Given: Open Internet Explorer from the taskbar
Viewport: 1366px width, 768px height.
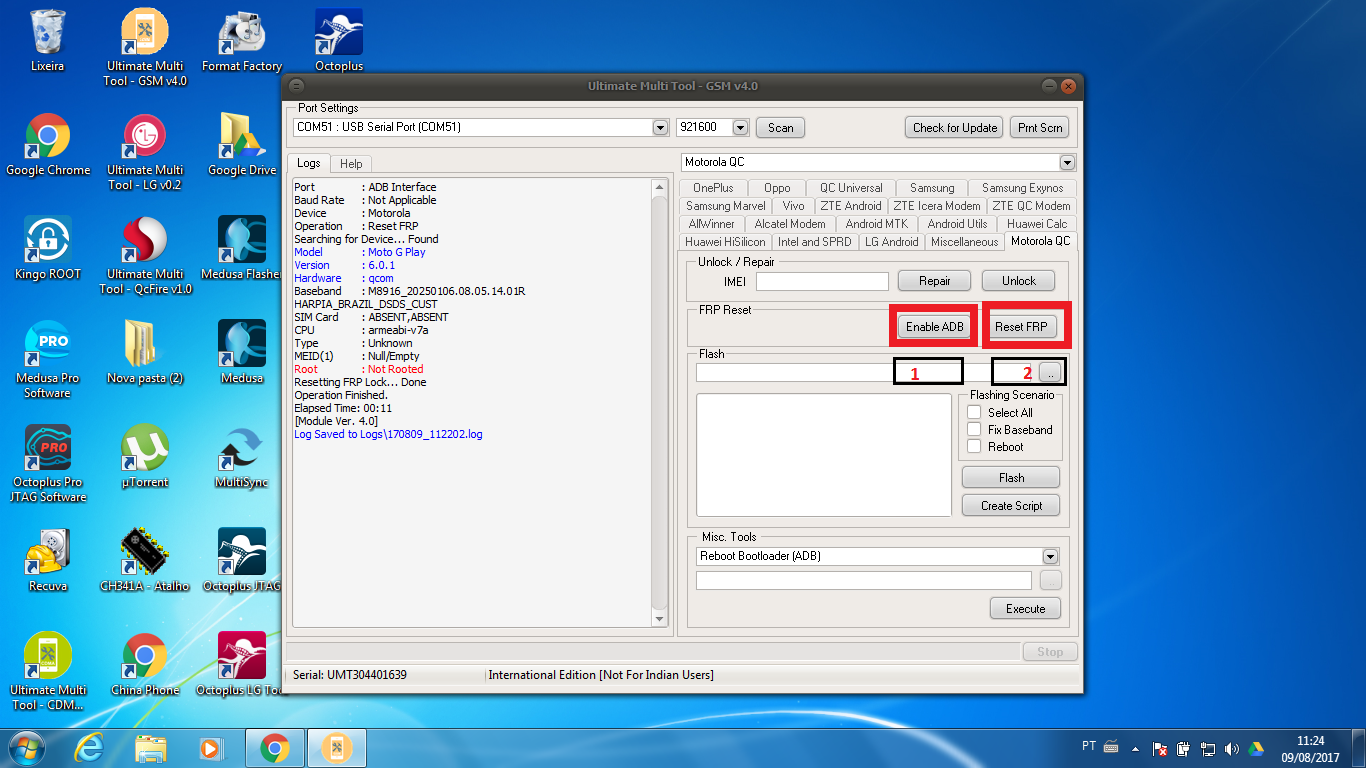Looking at the screenshot, I should click(x=91, y=747).
